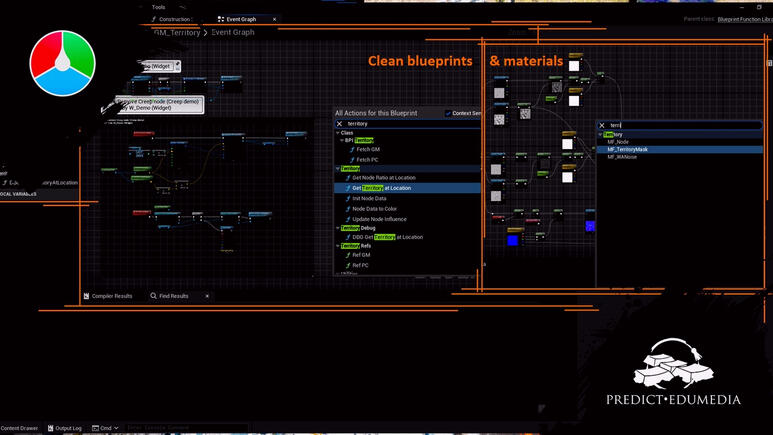The width and height of the screenshot is (773, 435).
Task: Choose Get Territory at Location
Action: pyautogui.click(x=407, y=188)
